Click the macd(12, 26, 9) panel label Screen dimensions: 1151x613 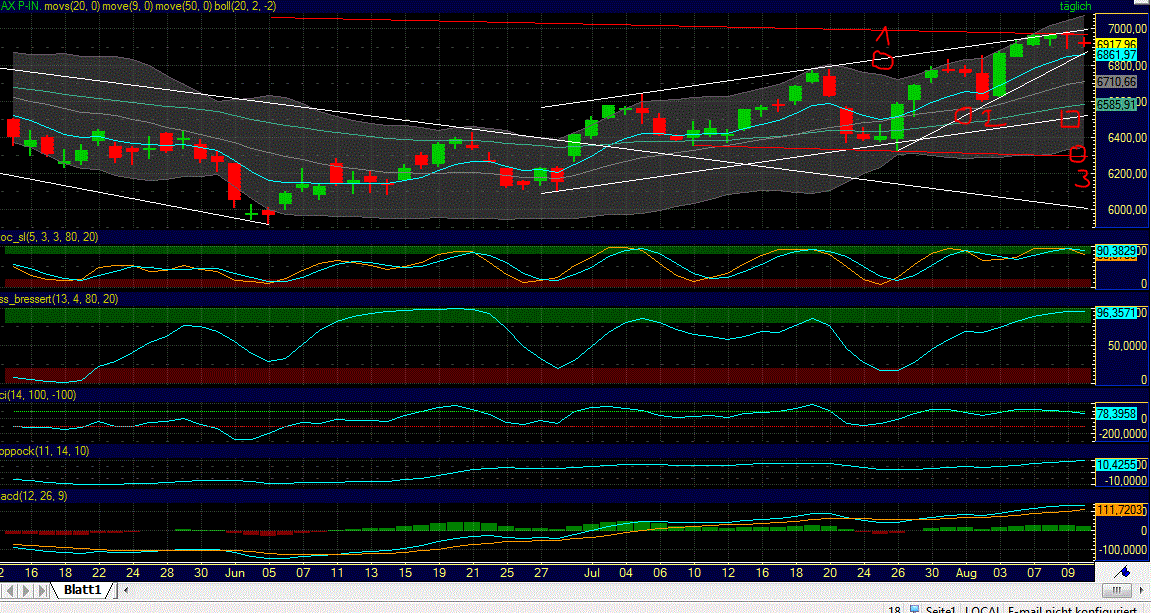point(33,494)
